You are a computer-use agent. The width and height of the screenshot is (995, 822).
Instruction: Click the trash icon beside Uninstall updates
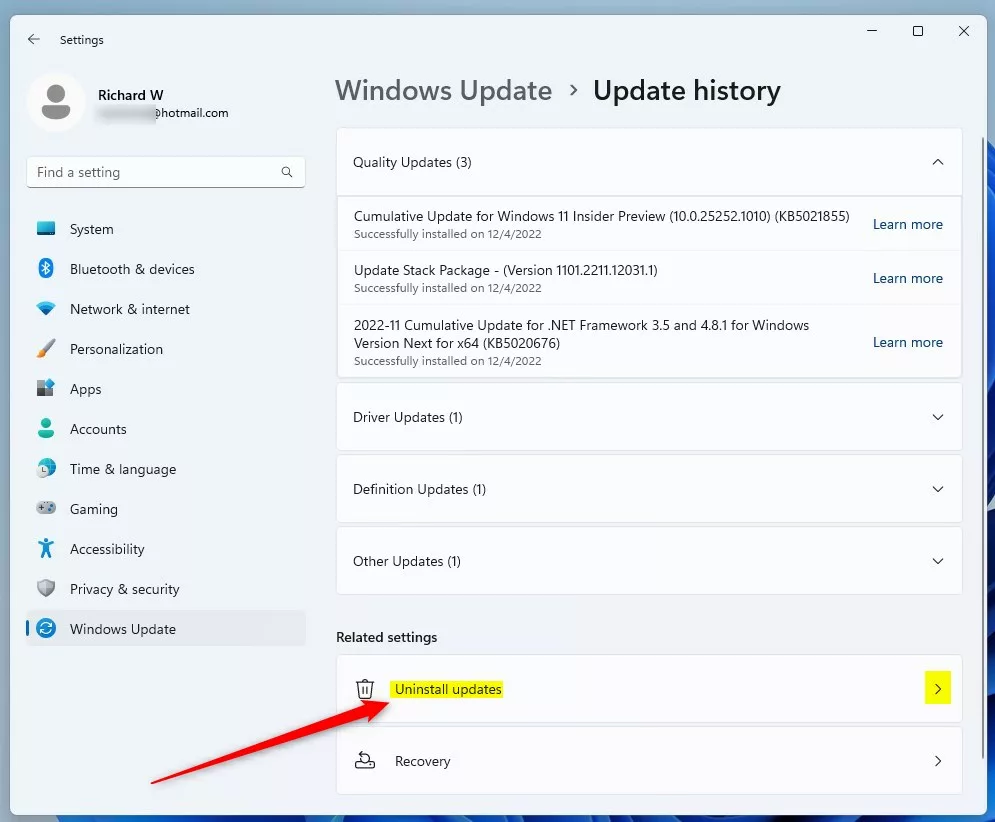[x=365, y=689]
